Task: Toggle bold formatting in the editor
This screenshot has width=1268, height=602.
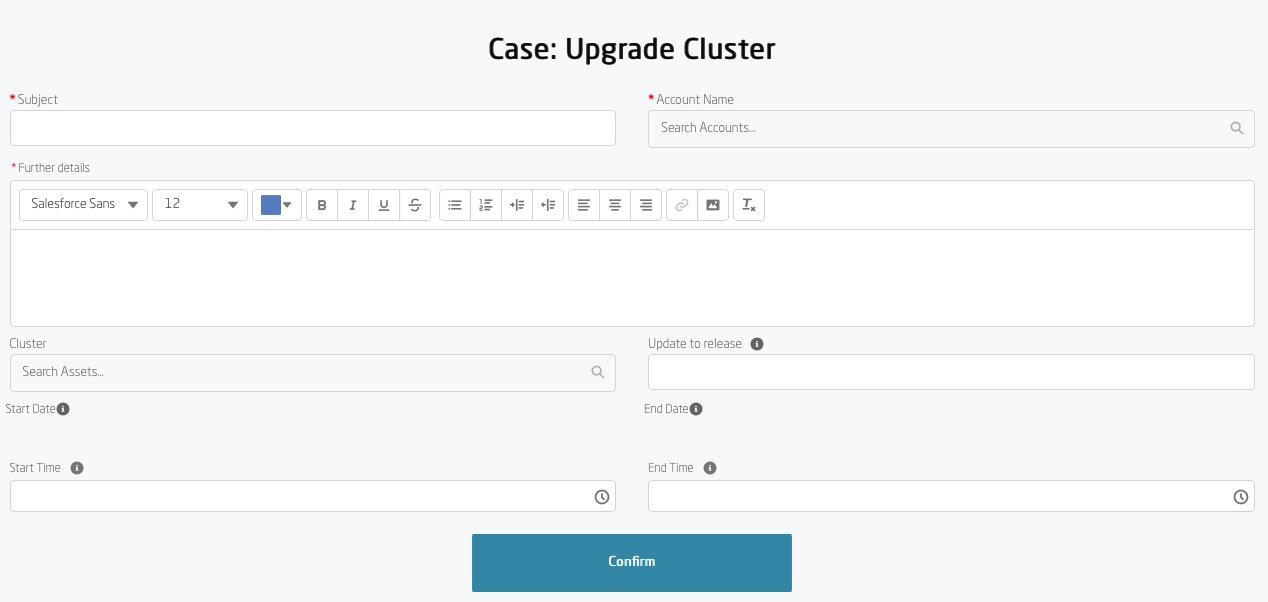Action: (322, 205)
